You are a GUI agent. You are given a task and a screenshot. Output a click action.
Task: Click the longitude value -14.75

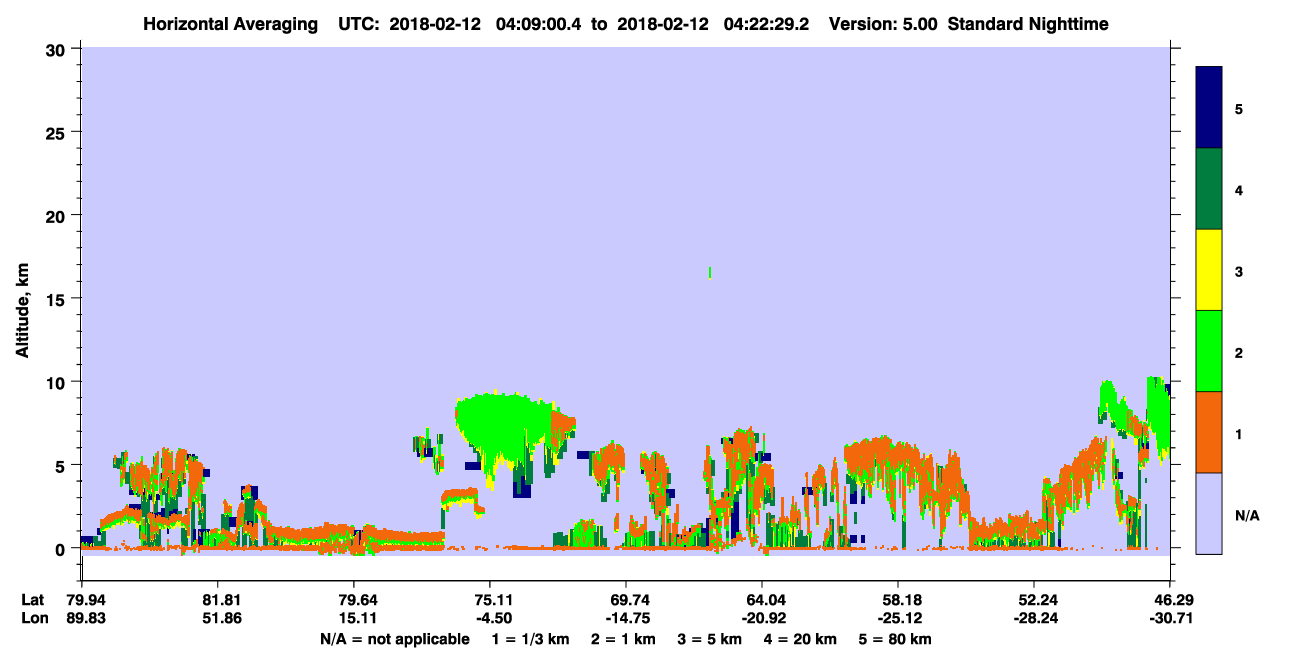coord(626,618)
